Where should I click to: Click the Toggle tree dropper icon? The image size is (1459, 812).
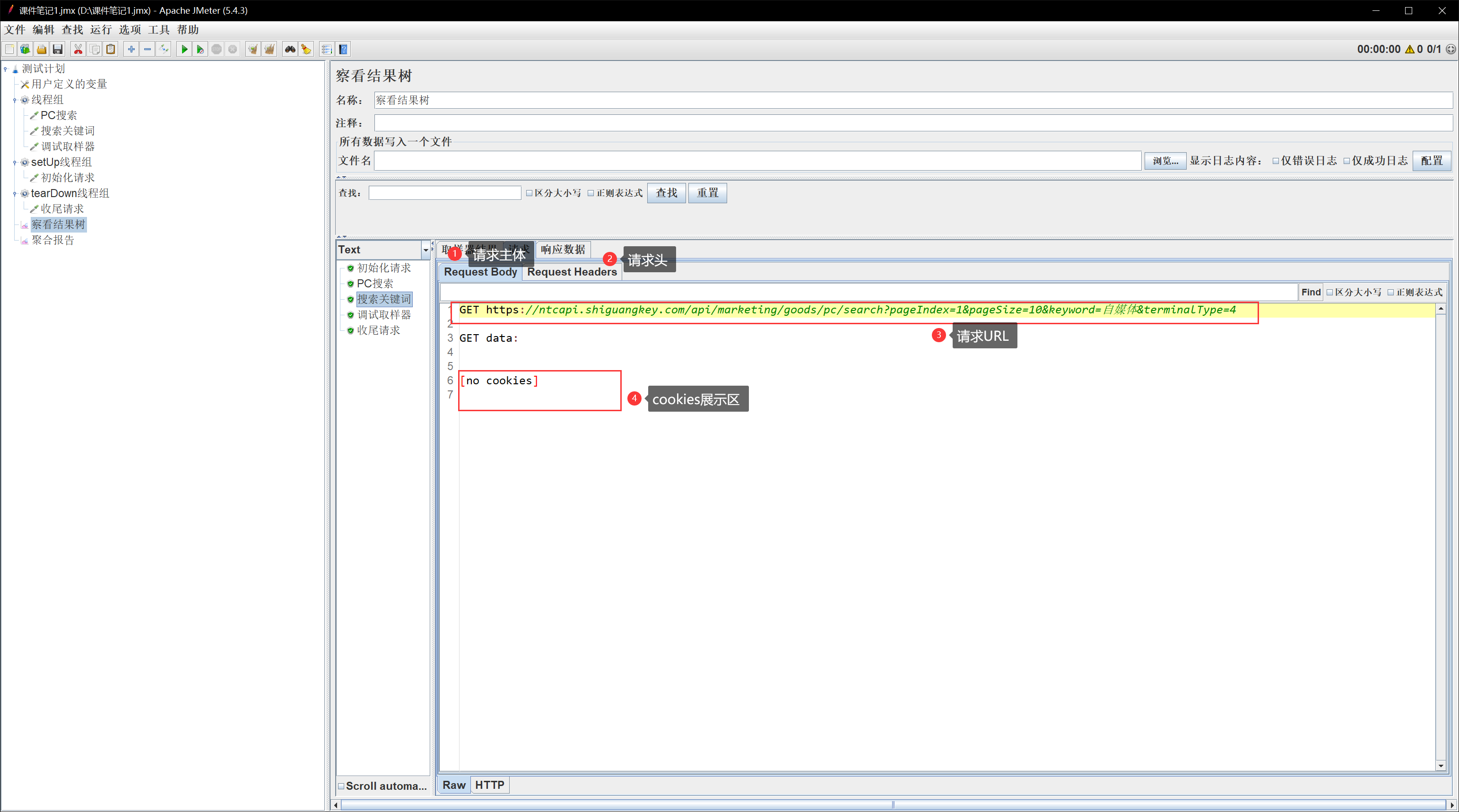[164, 49]
